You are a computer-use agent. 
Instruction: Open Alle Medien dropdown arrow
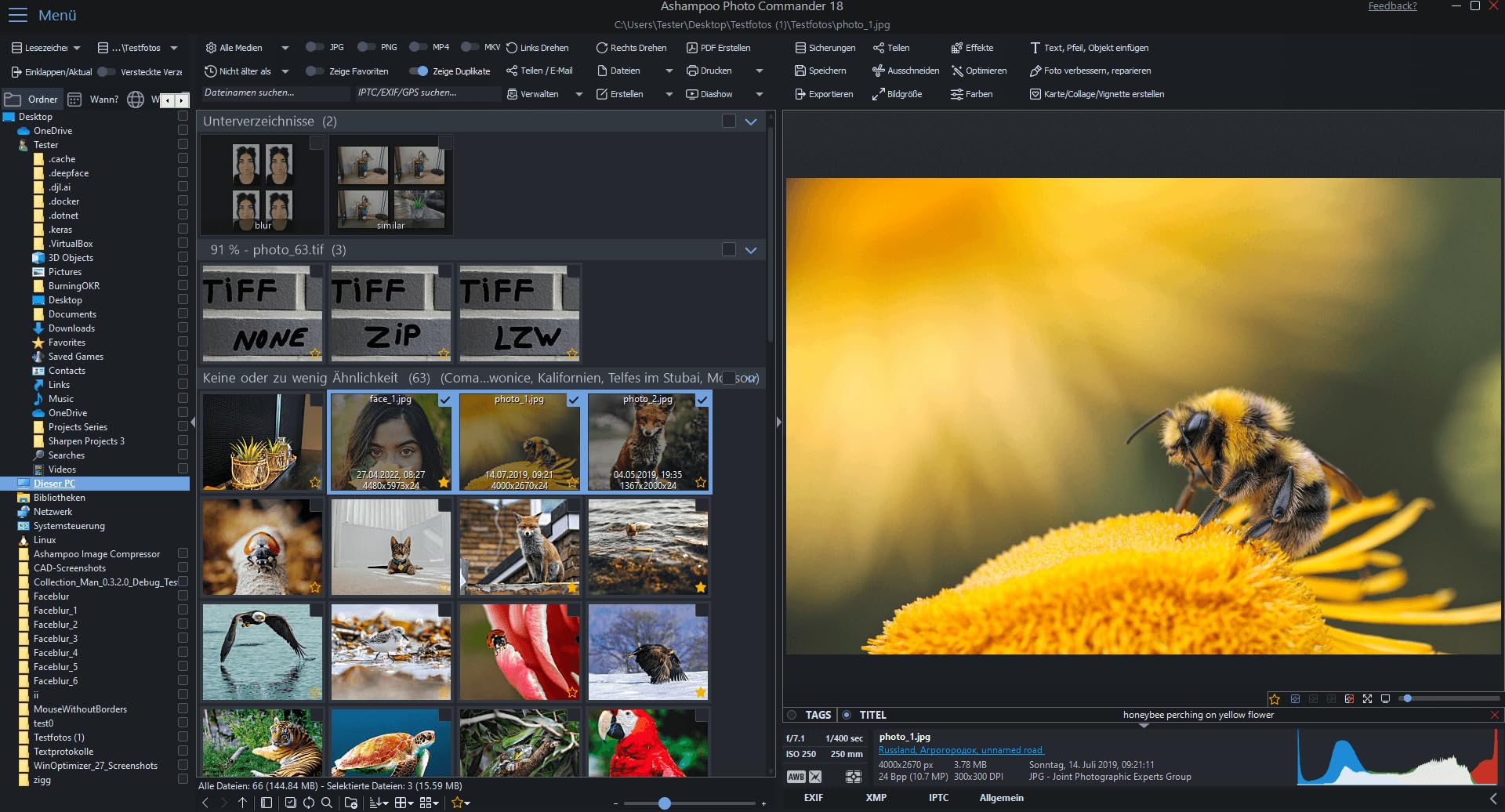tap(285, 48)
